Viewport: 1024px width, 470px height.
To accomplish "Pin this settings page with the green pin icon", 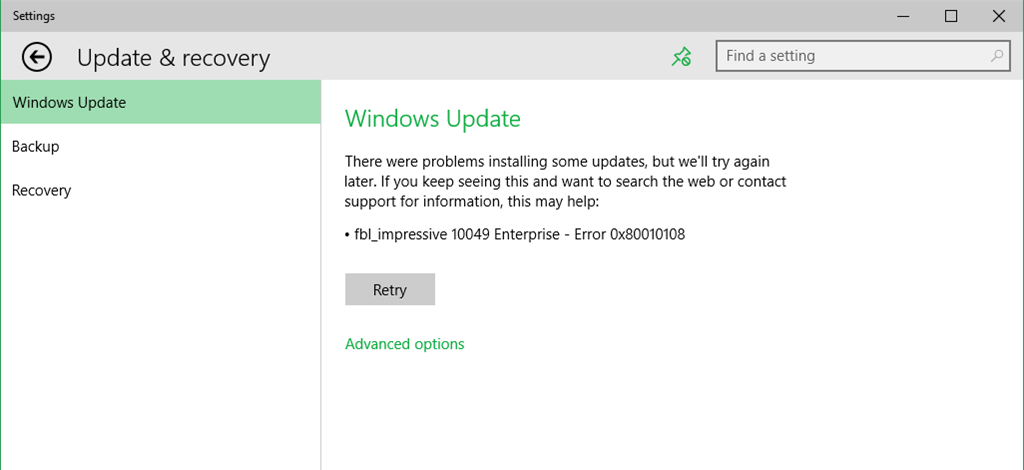I will 682,57.
